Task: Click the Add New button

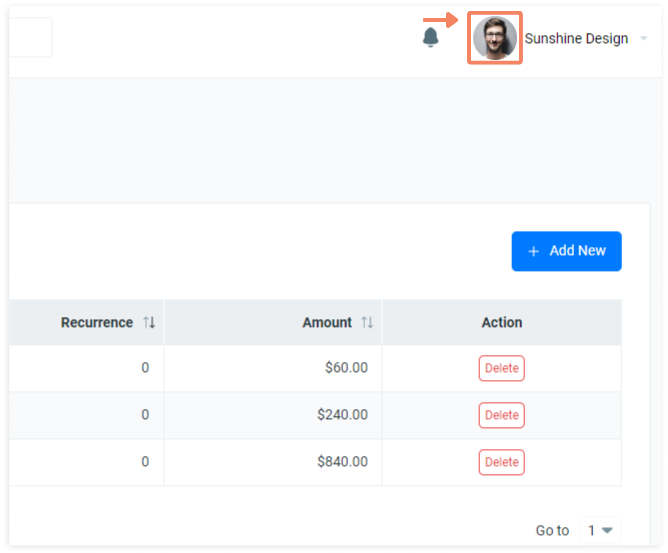Action: tap(566, 251)
